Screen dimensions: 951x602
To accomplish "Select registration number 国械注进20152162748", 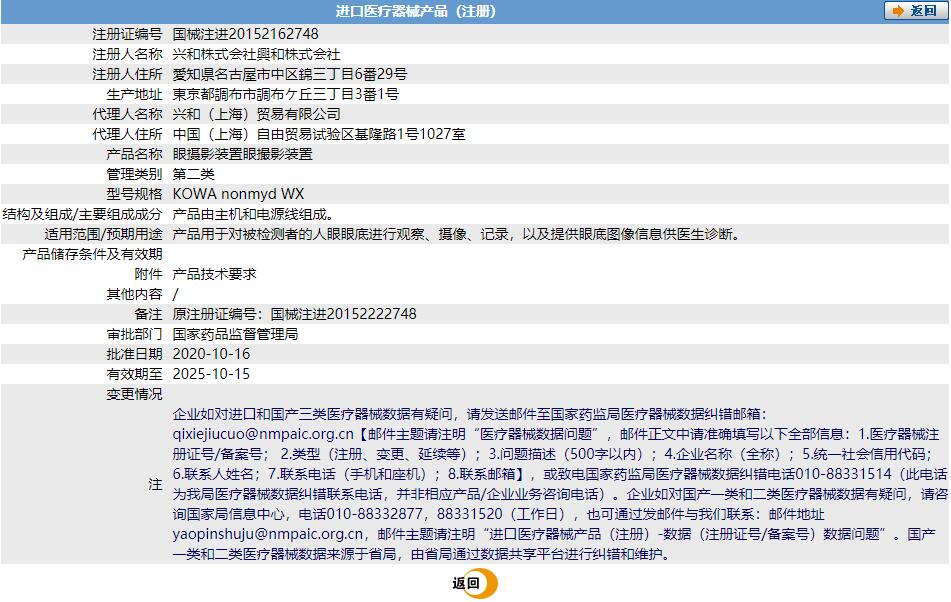I will [x=245, y=34].
